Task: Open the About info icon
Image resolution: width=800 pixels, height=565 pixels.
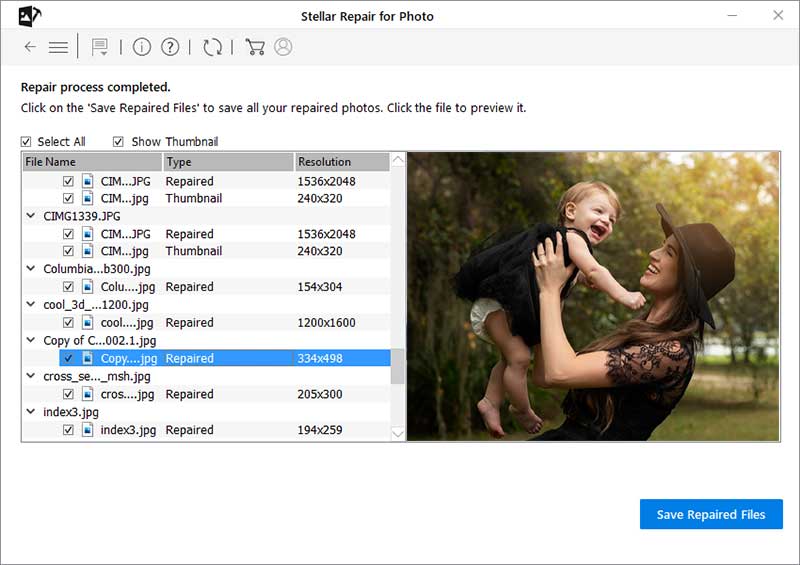Action: click(142, 47)
